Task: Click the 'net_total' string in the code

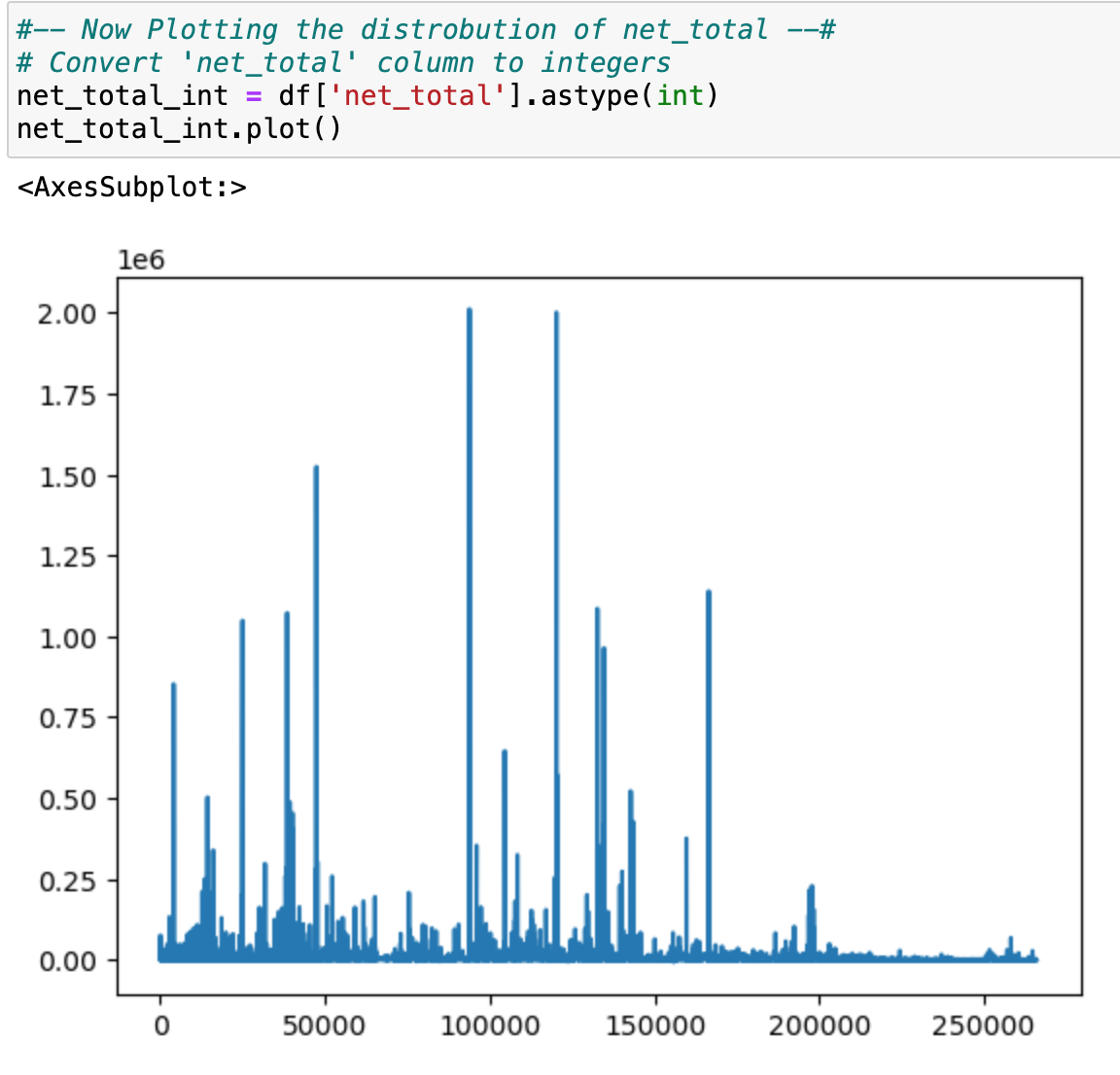Action: tap(415, 95)
